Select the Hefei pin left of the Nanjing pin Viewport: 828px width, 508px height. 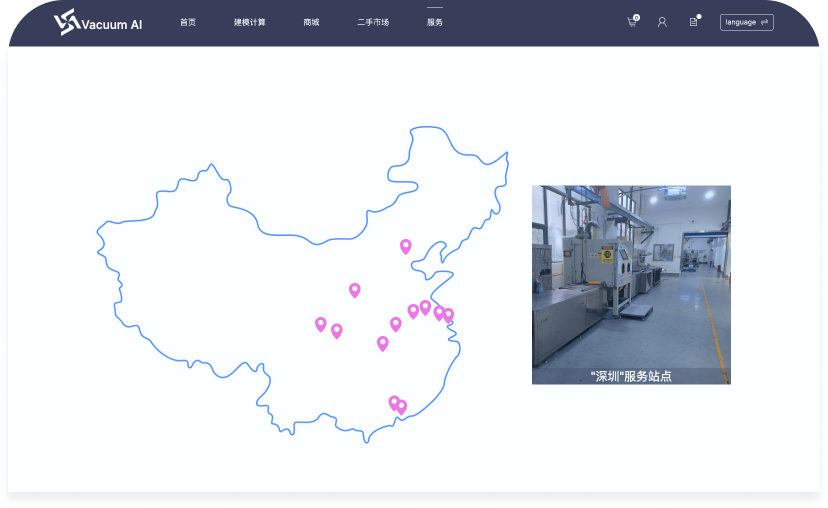point(413,311)
